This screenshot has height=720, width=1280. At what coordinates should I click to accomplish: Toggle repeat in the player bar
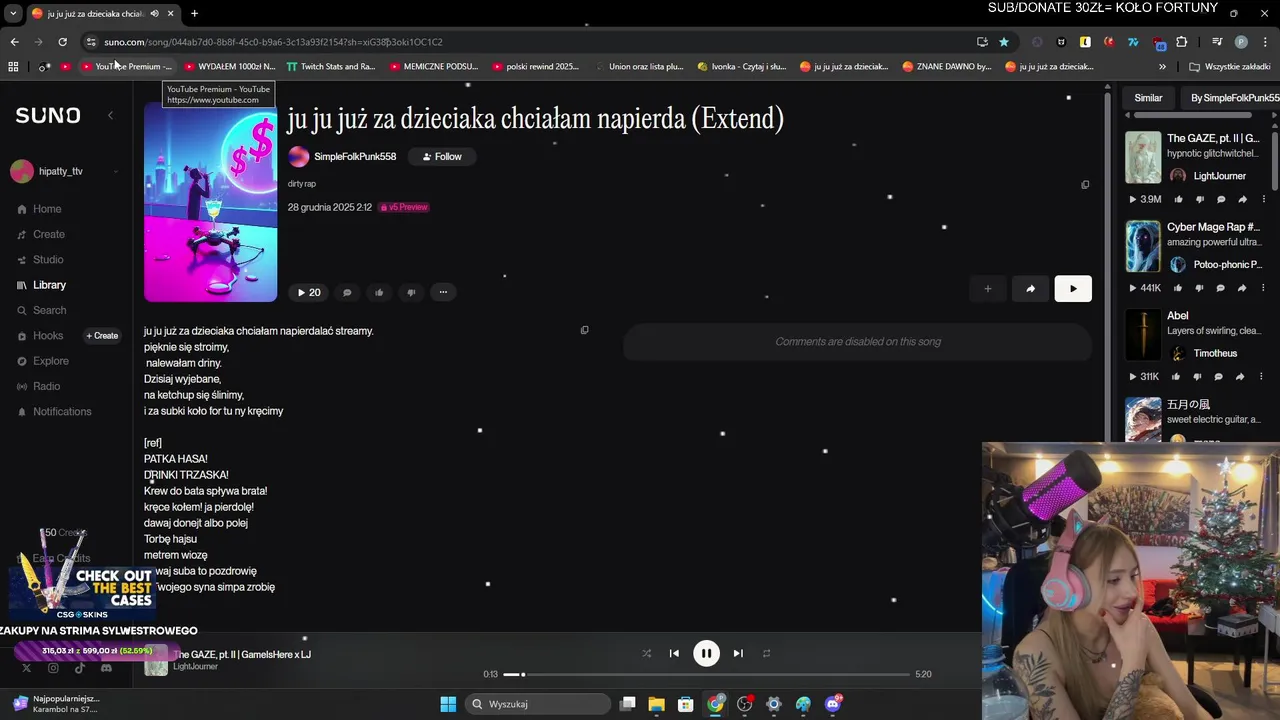(766, 653)
